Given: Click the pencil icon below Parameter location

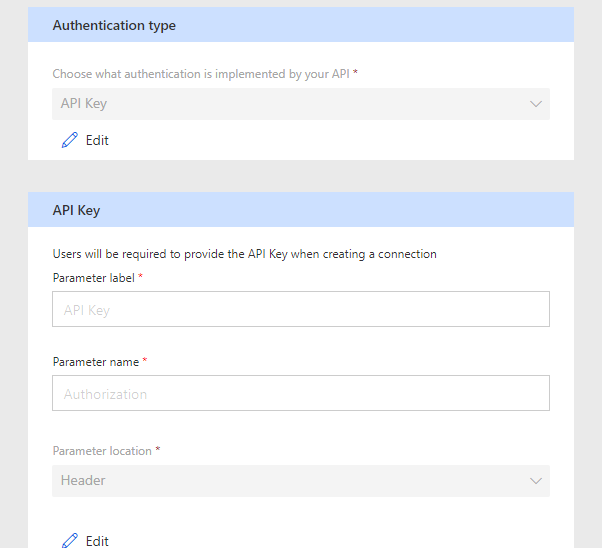Looking at the screenshot, I should point(69,541).
